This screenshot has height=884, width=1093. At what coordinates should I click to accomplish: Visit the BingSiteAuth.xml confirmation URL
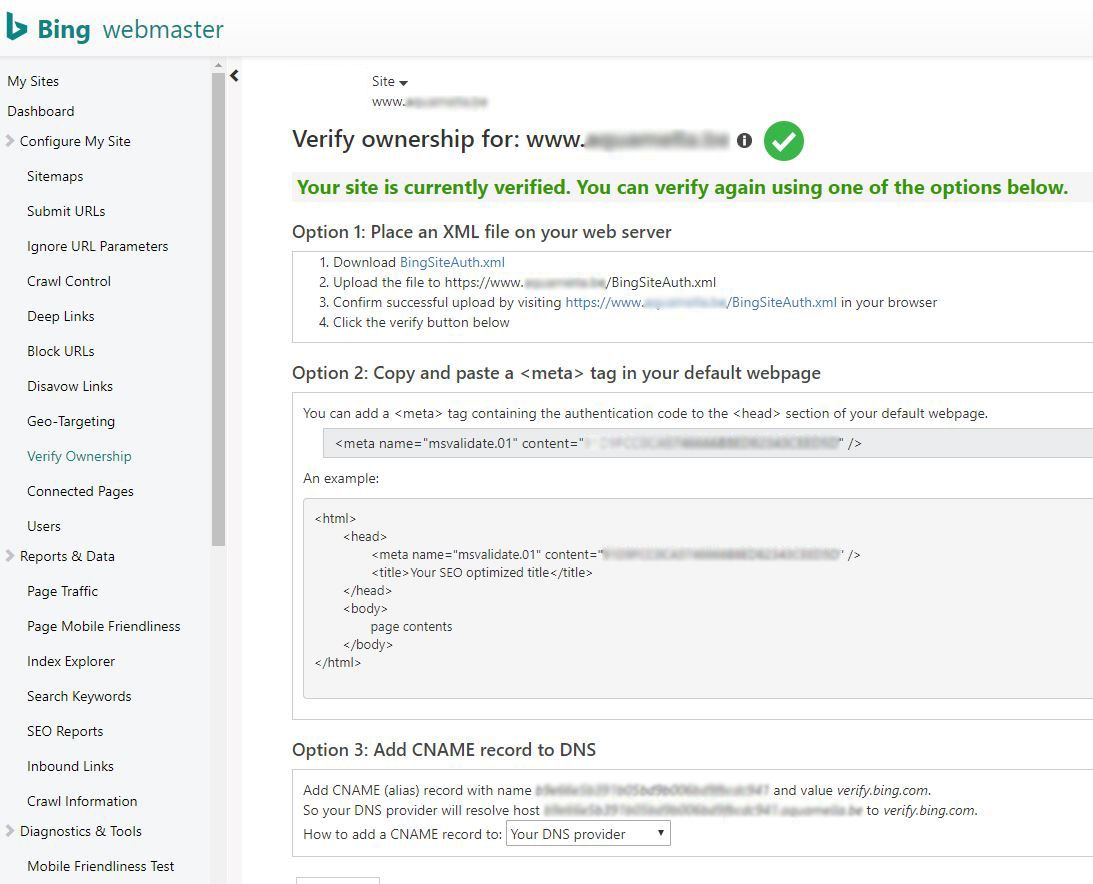[701, 303]
